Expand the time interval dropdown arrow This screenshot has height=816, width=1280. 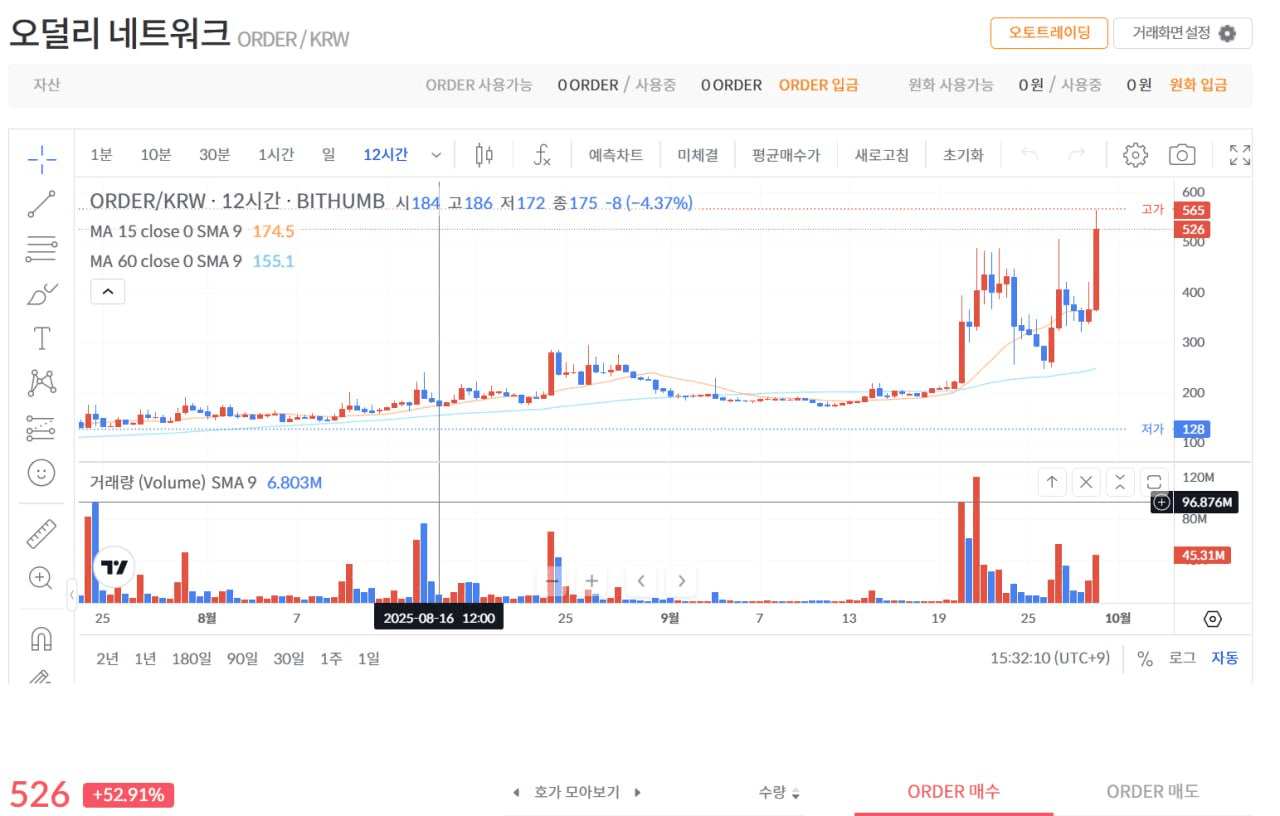(436, 155)
